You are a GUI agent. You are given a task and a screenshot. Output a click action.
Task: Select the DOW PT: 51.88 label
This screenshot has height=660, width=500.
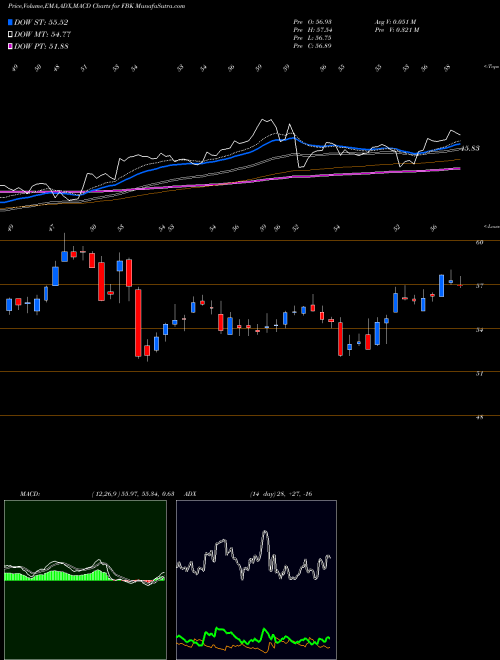(x=41, y=46)
